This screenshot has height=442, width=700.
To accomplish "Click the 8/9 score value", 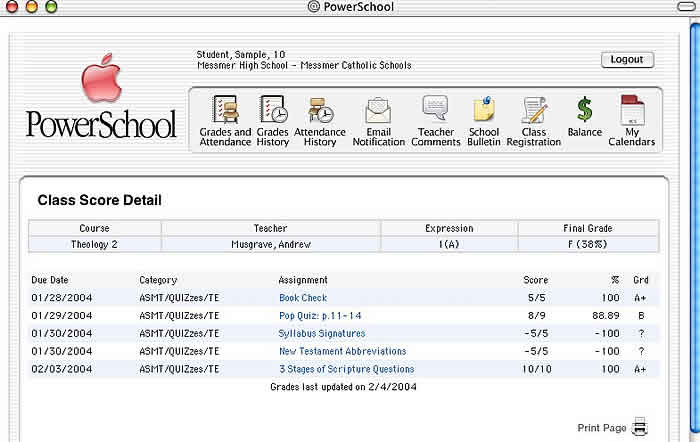I will point(537,316).
